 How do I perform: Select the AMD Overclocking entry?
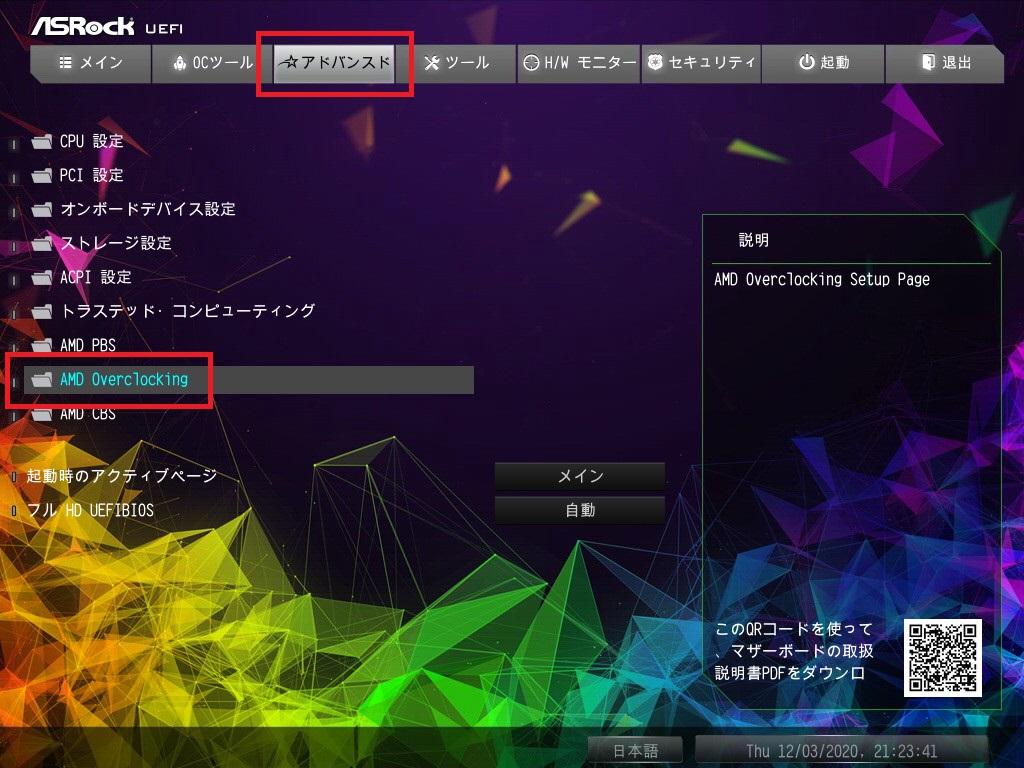[x=249, y=379]
